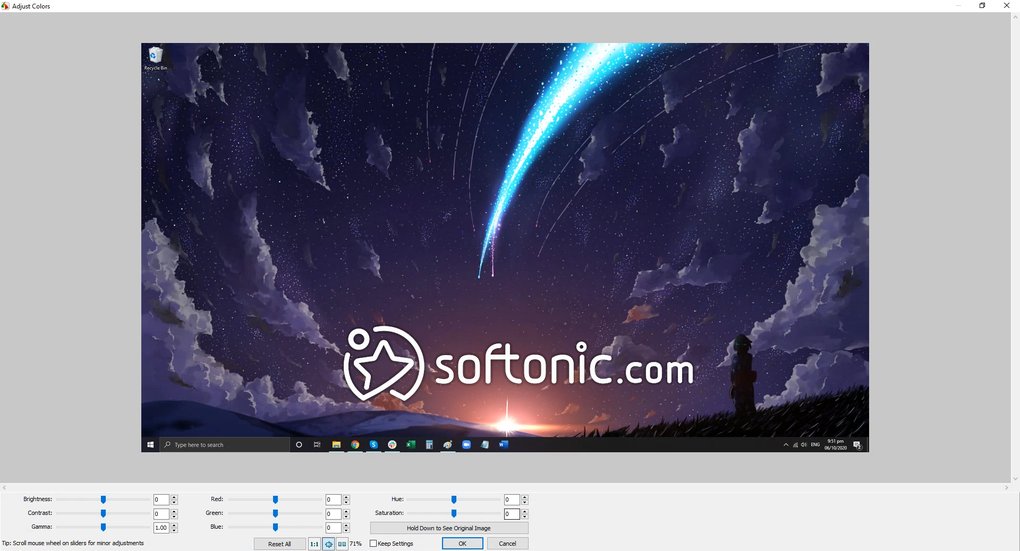Viewport: 1020px width, 551px height.
Task: Enable the Keep Settings checkbox
Action: [x=373, y=544]
